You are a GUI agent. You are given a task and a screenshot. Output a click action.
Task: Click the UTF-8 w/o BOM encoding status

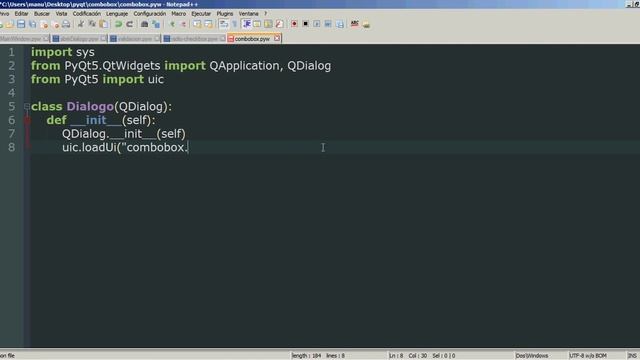(x=588, y=356)
